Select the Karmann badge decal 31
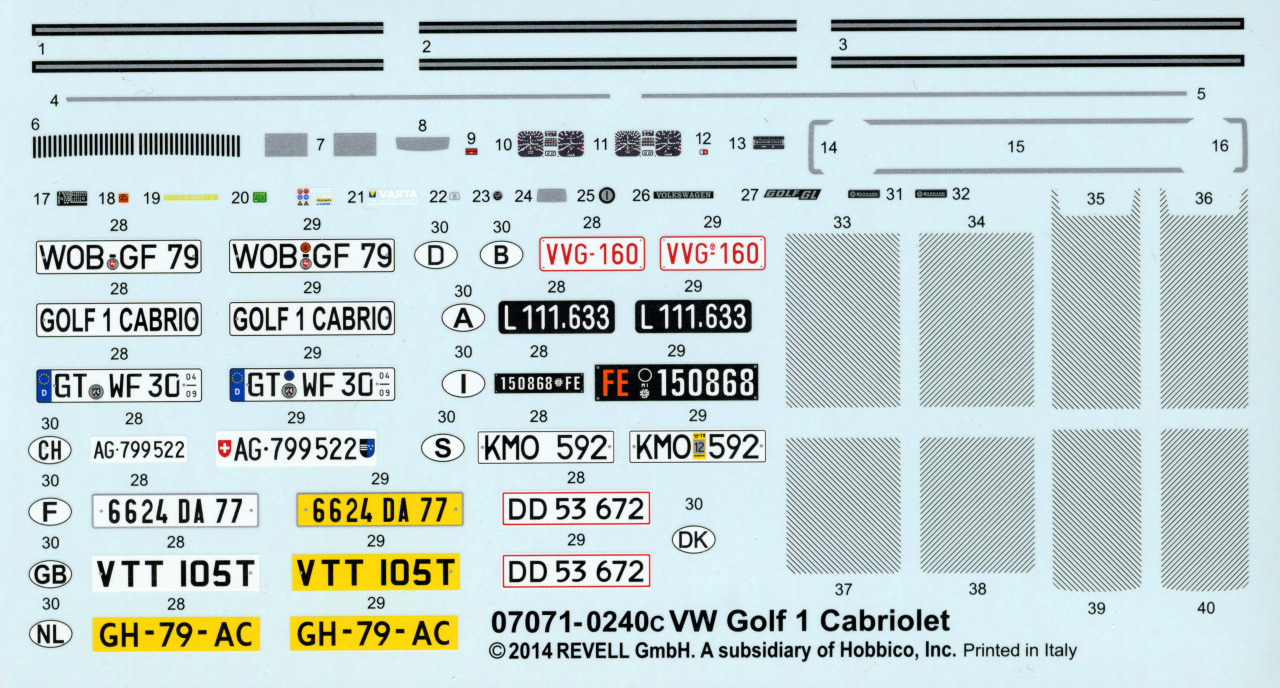This screenshot has height=688, width=1280. point(863,193)
